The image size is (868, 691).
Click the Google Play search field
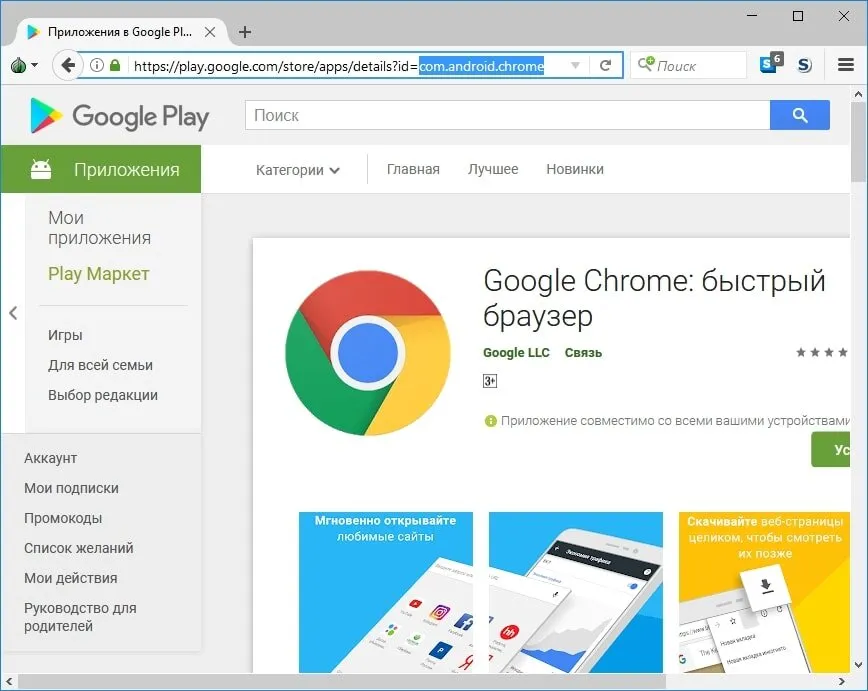coord(508,115)
